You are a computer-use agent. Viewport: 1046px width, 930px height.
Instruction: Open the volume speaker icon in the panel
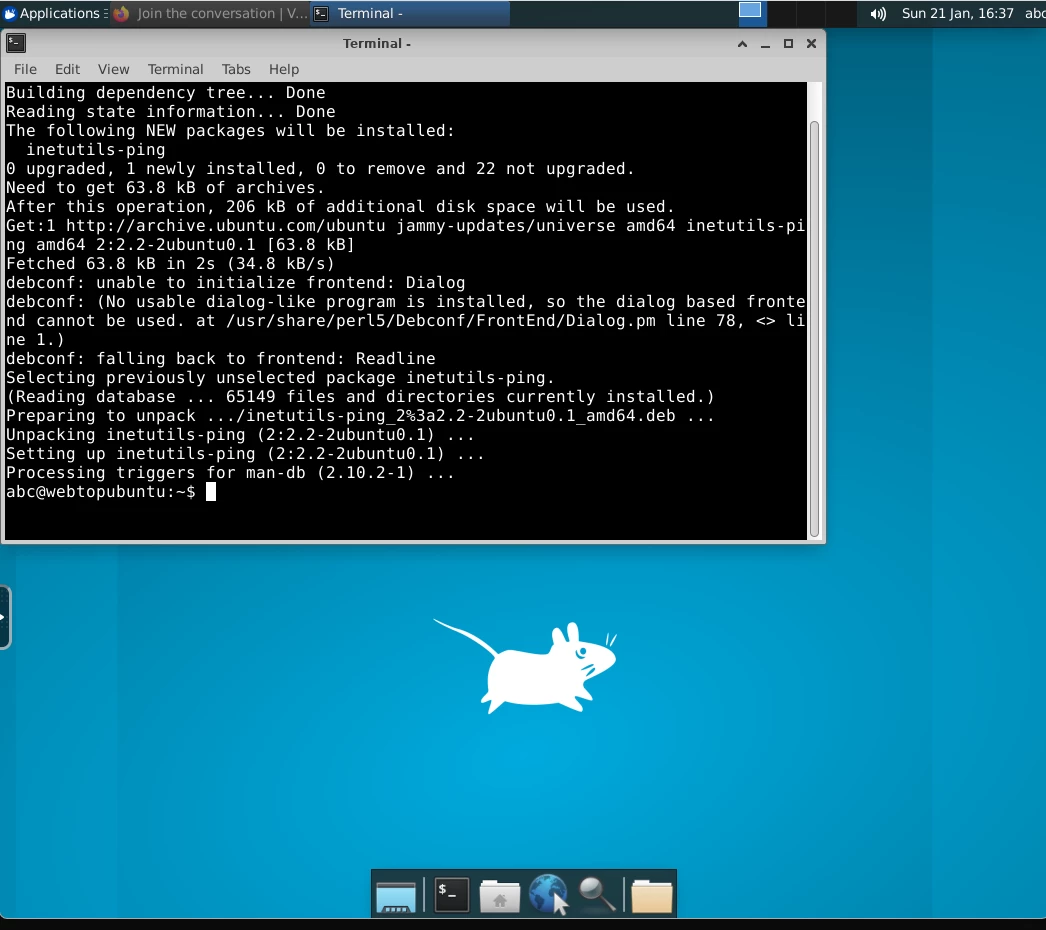click(878, 13)
